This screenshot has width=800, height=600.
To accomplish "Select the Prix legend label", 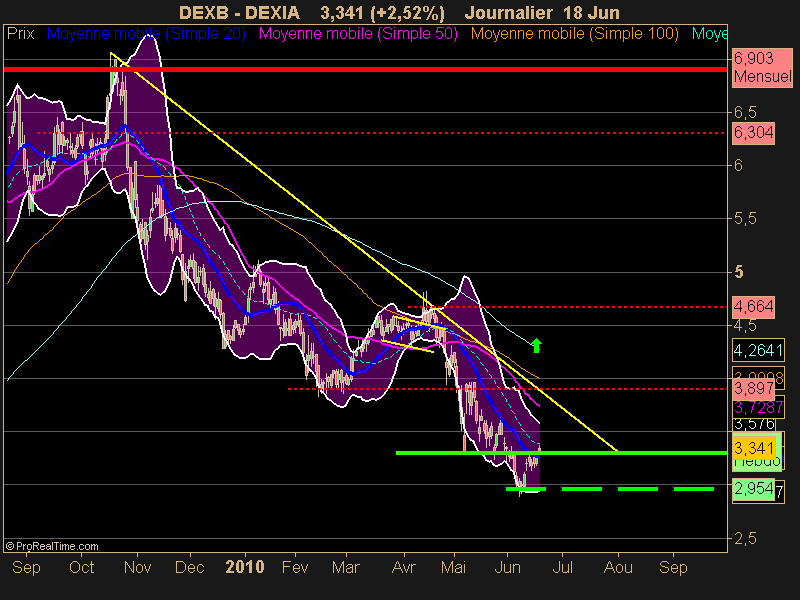I will click(x=20, y=34).
